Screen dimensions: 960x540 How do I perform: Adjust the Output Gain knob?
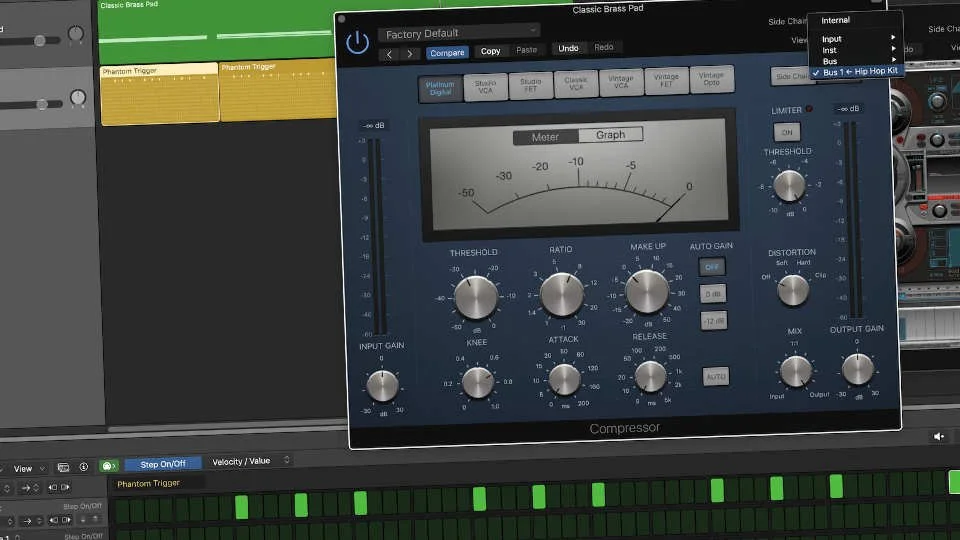[x=857, y=369]
